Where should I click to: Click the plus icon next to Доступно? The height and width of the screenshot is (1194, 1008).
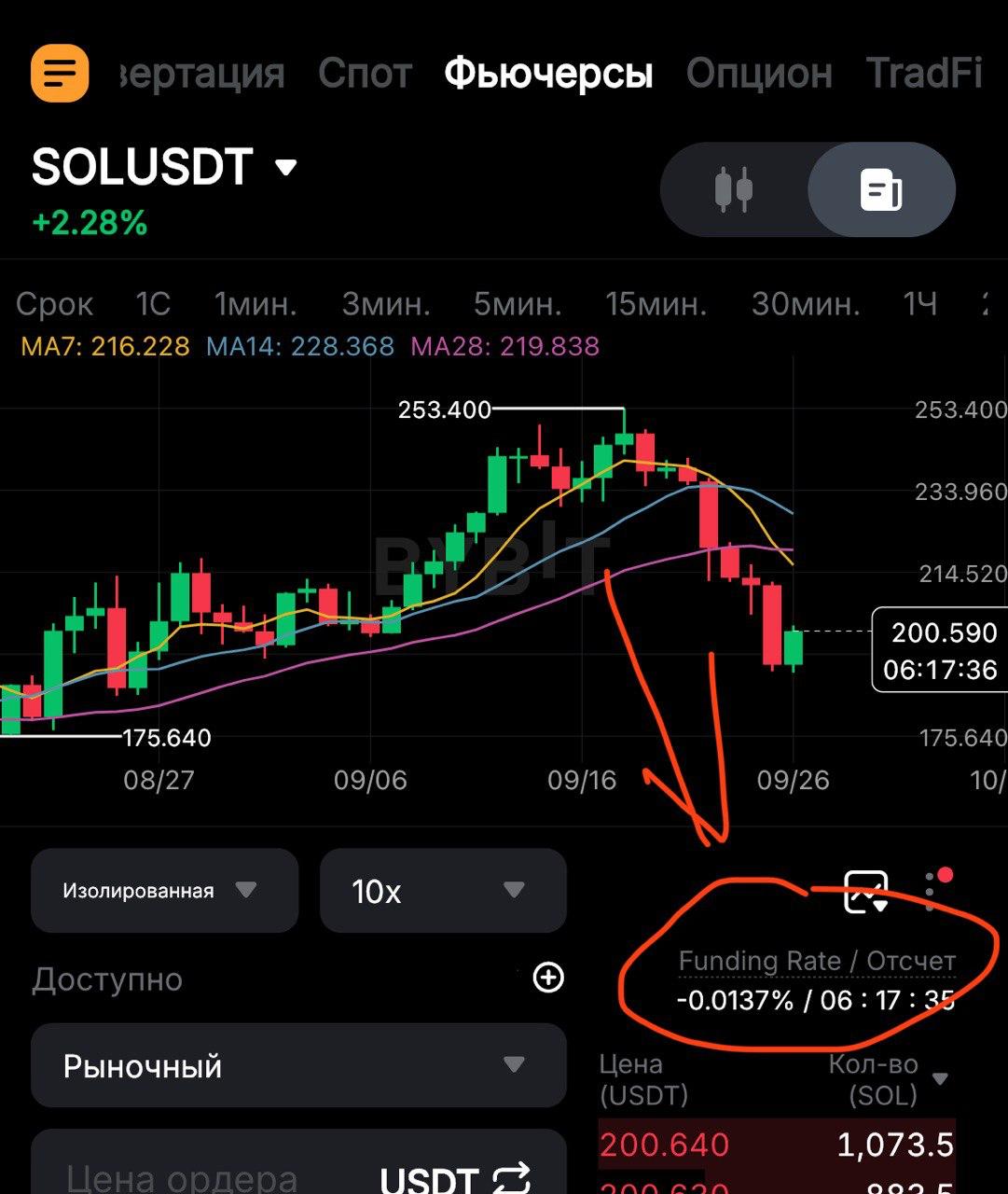tap(548, 978)
